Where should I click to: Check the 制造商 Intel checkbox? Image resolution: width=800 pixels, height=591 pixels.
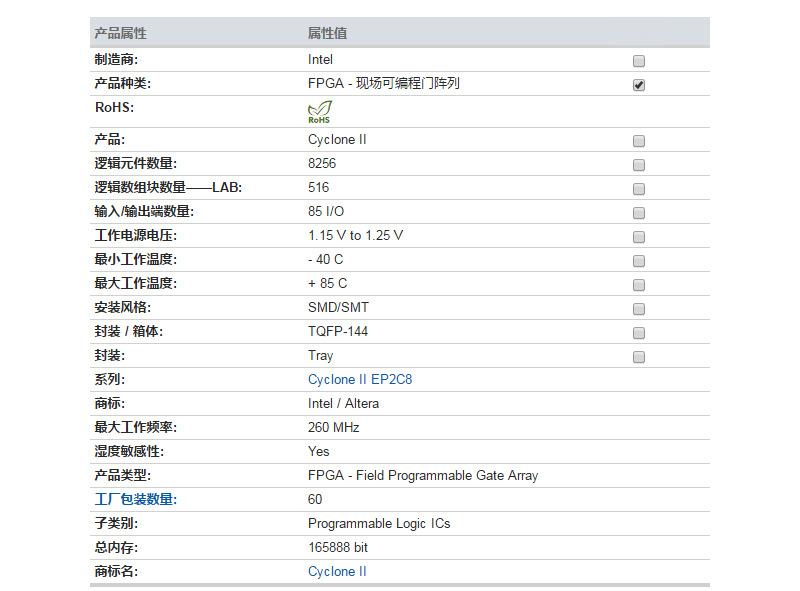coord(639,61)
